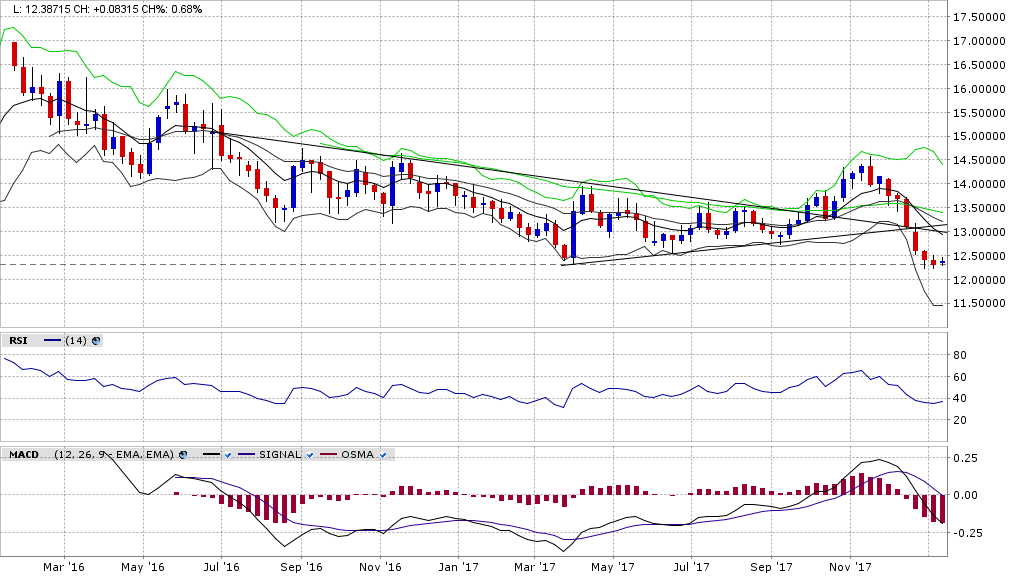Click the 13.00000 price axis label

click(x=979, y=232)
